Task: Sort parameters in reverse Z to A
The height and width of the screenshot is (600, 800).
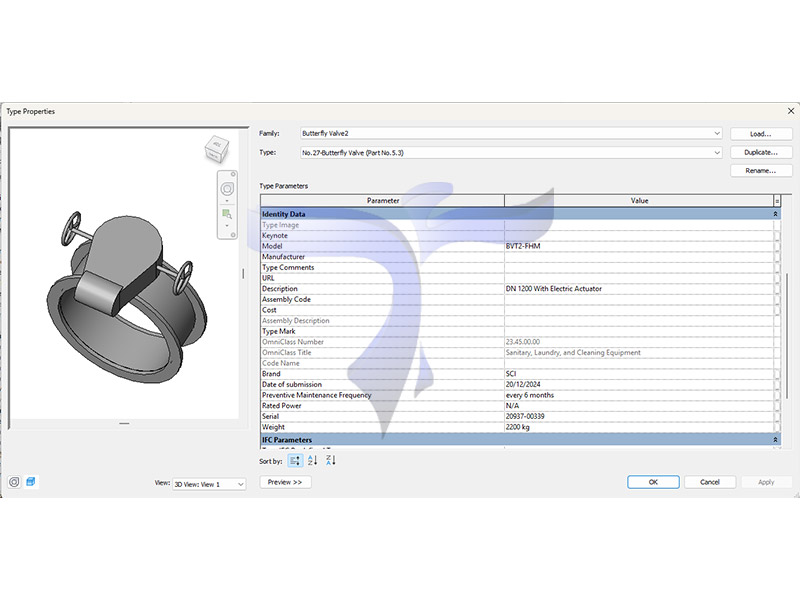Action: [331, 460]
